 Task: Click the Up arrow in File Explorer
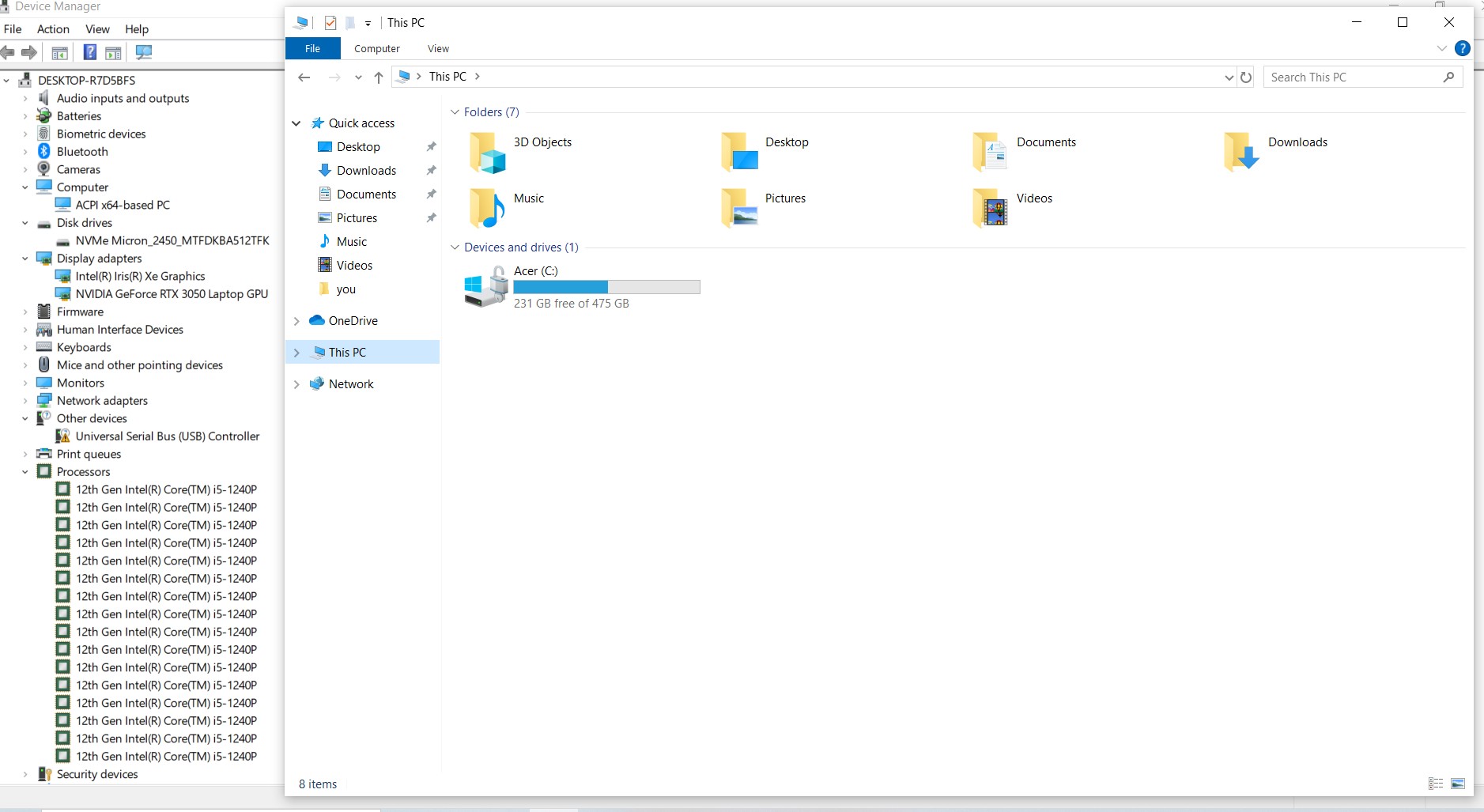379,77
